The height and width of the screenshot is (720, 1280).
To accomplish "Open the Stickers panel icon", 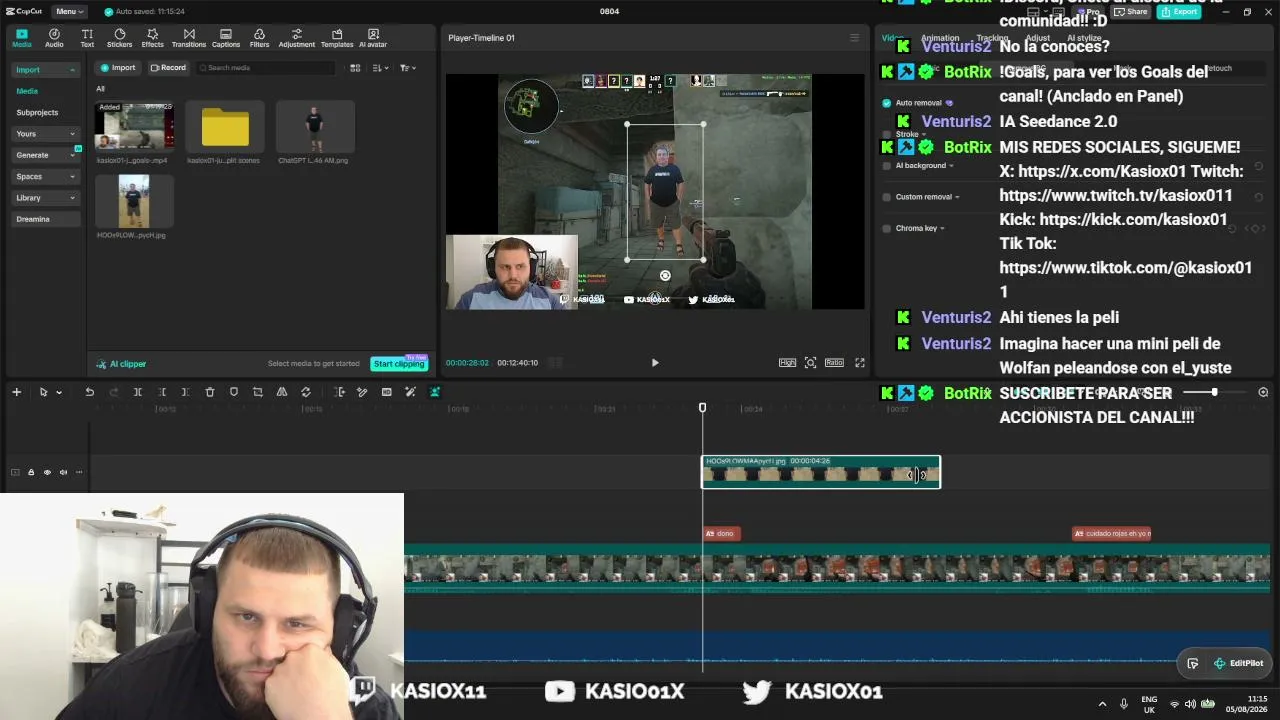I will tap(119, 38).
